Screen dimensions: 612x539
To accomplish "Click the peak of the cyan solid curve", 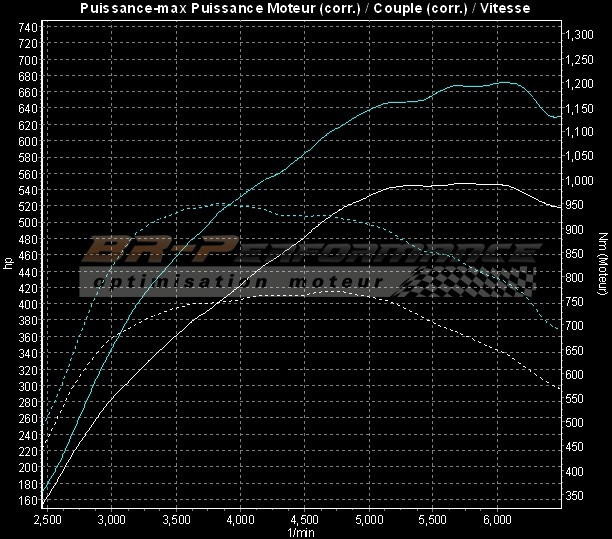I will coord(505,83).
